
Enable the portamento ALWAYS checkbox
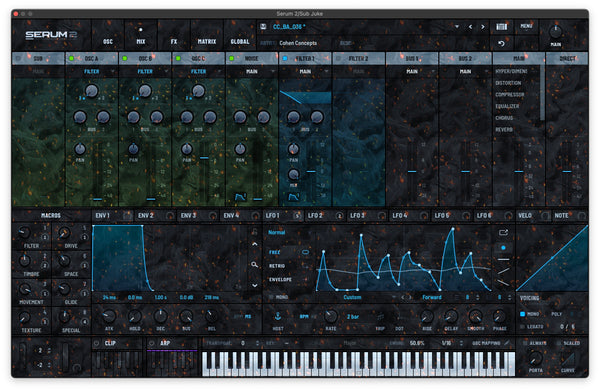pos(525,343)
